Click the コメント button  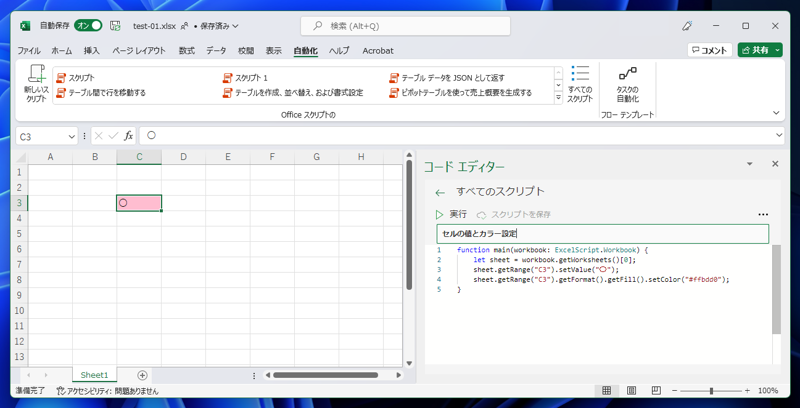(x=710, y=50)
